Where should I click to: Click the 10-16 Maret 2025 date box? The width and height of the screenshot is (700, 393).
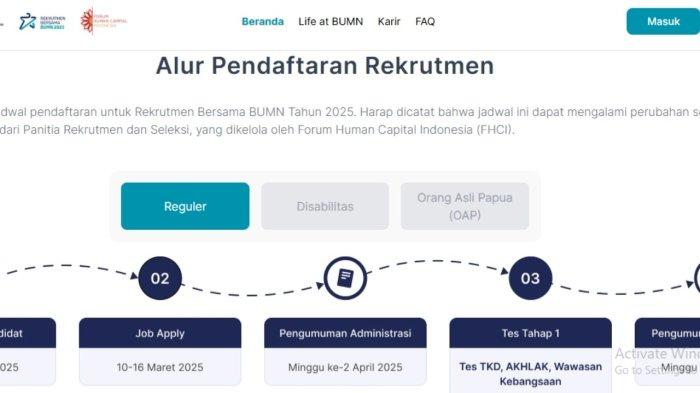160,367
